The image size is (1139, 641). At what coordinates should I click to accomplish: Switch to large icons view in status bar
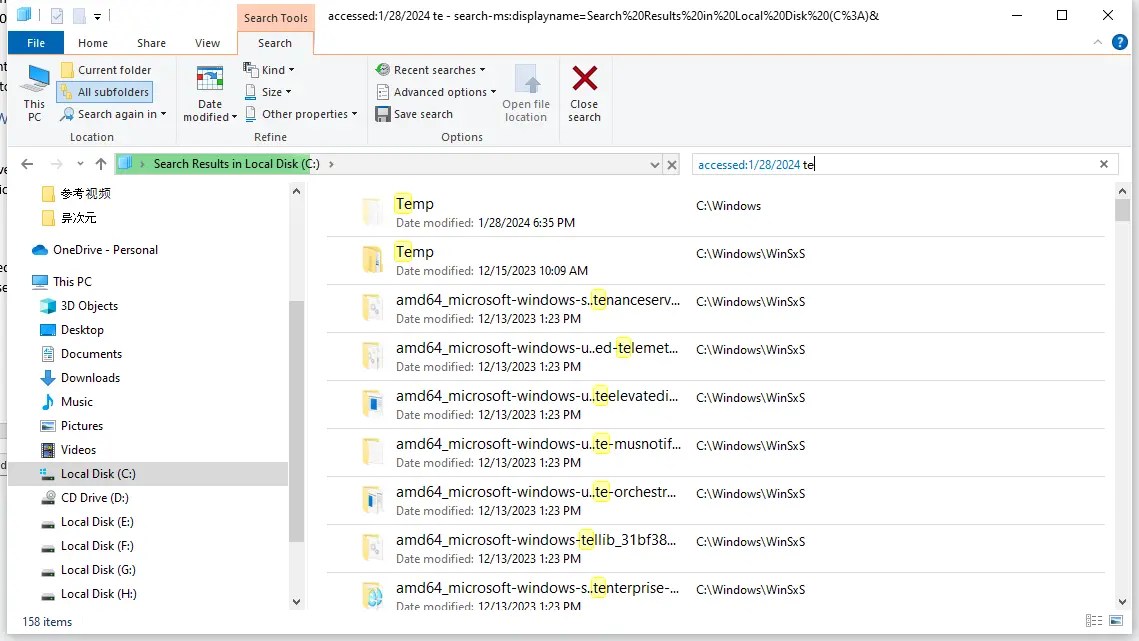coord(1115,621)
